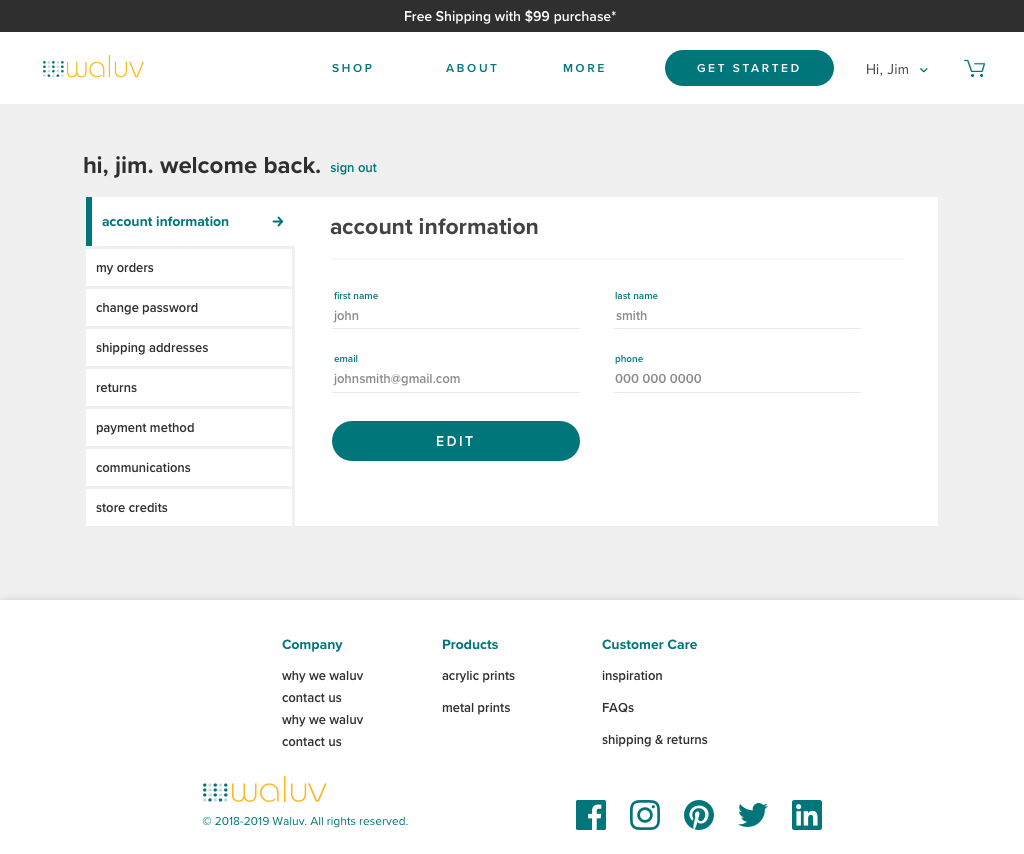The height and width of the screenshot is (854, 1024).
Task: Click the sign out link
Action: tap(353, 168)
